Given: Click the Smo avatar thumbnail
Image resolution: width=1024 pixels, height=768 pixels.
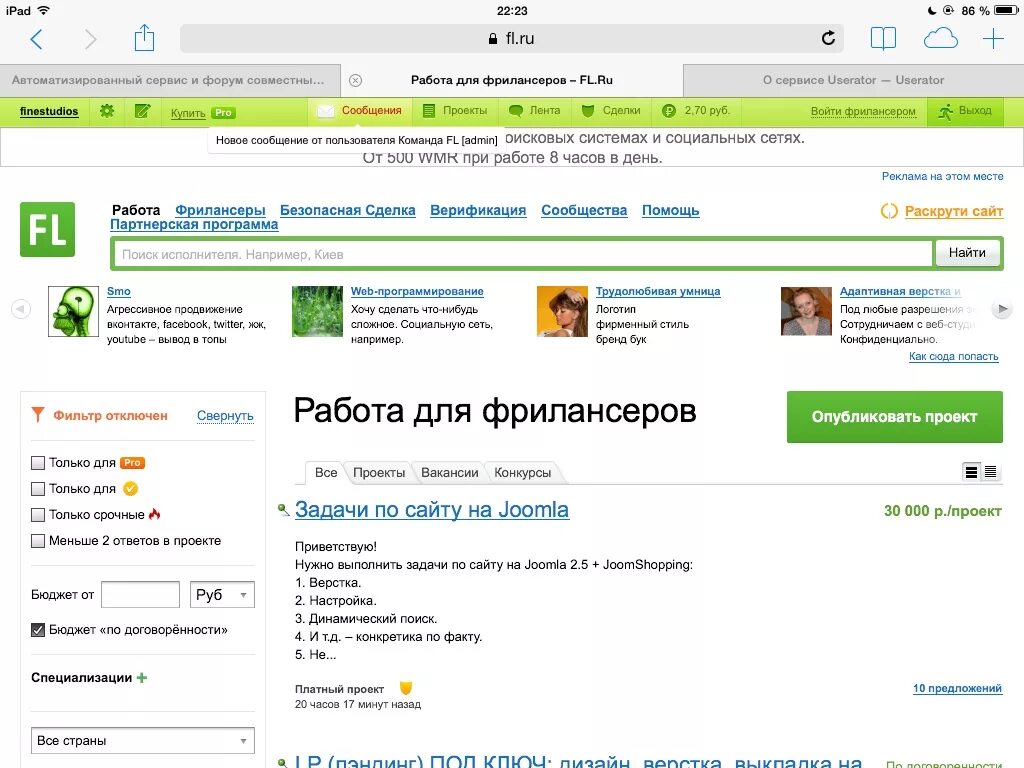Looking at the screenshot, I should click(x=73, y=312).
